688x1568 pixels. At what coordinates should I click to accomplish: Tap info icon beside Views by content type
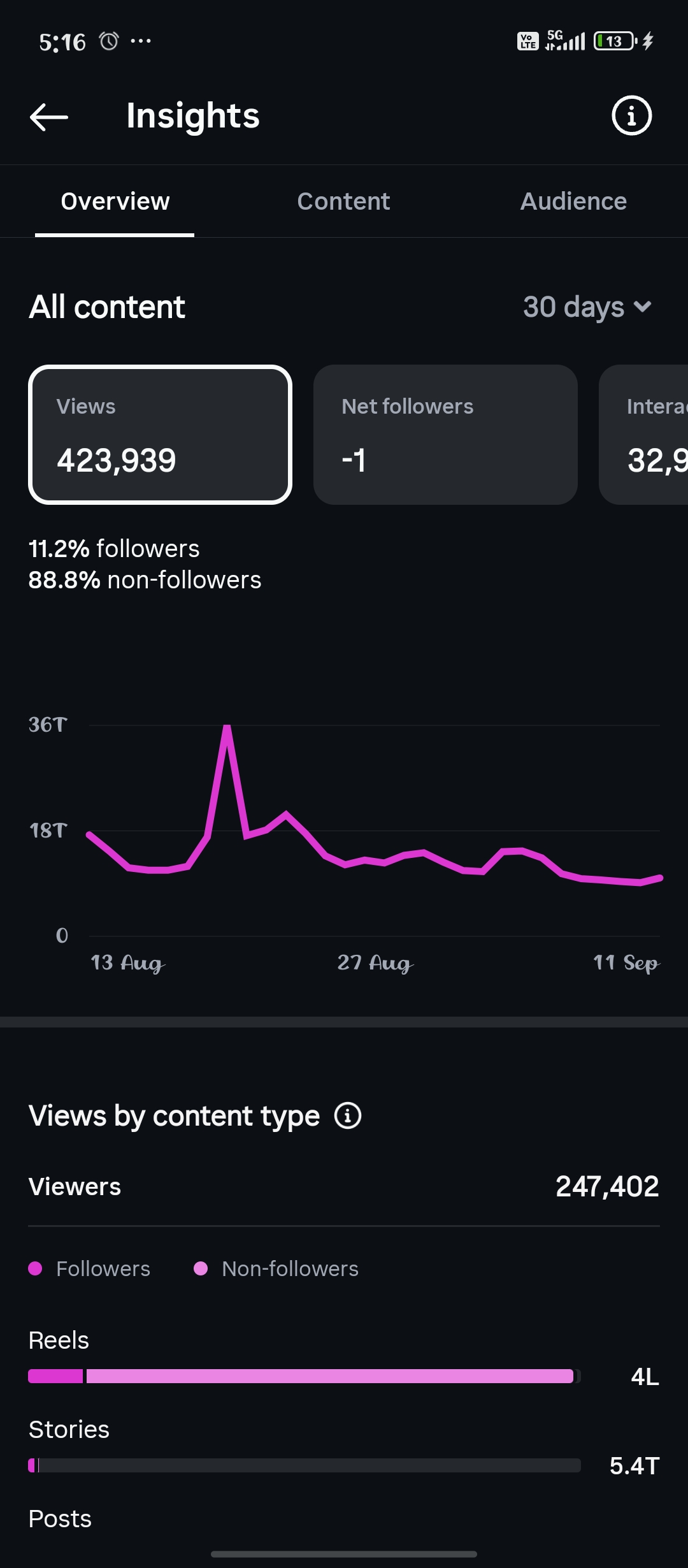(348, 1115)
